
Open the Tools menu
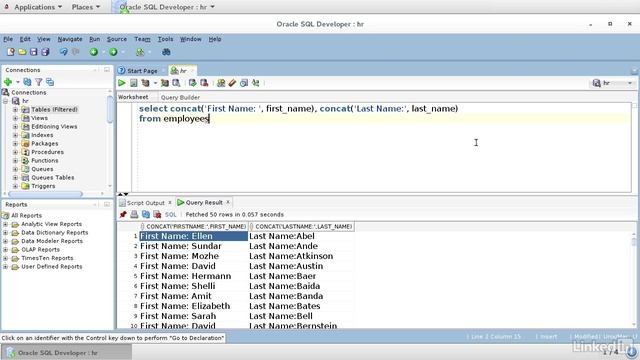[165, 39]
